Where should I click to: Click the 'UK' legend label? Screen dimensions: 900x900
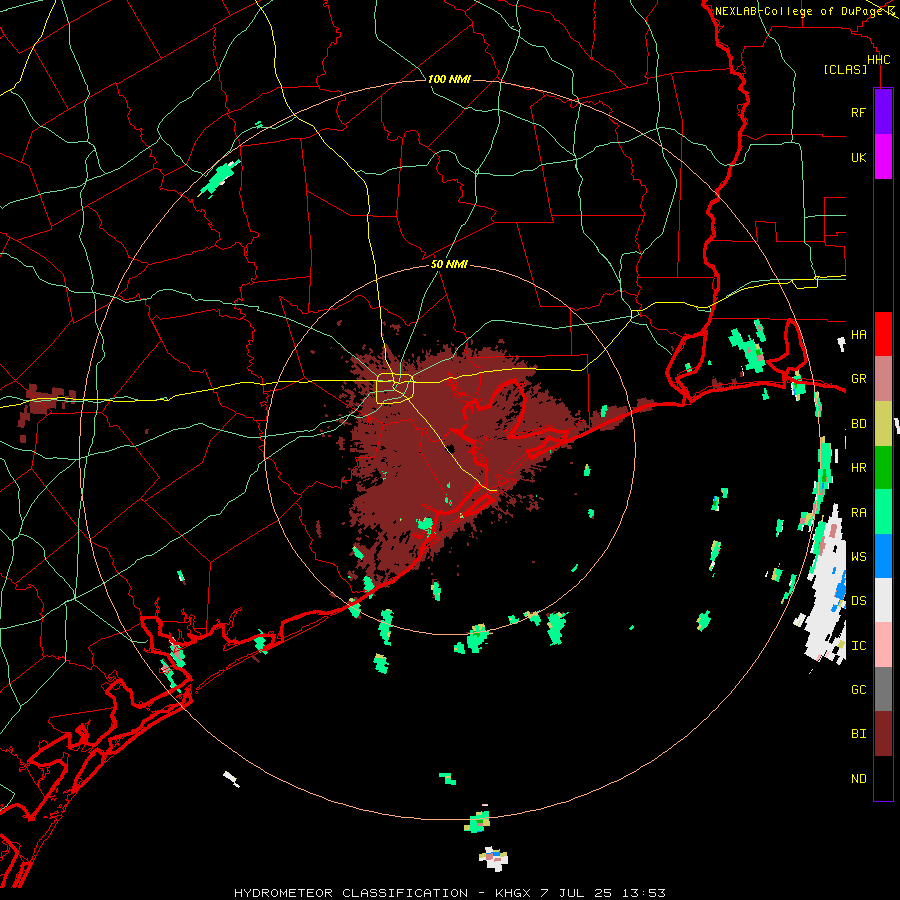(858, 157)
